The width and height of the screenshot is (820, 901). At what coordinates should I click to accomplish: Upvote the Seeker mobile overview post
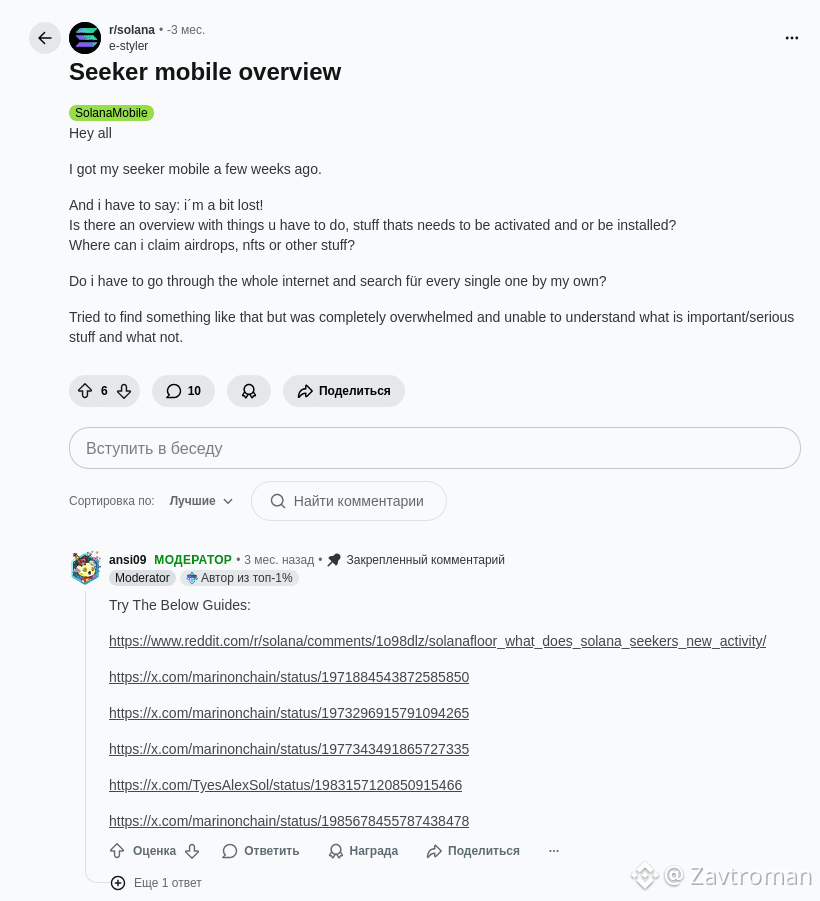85,391
